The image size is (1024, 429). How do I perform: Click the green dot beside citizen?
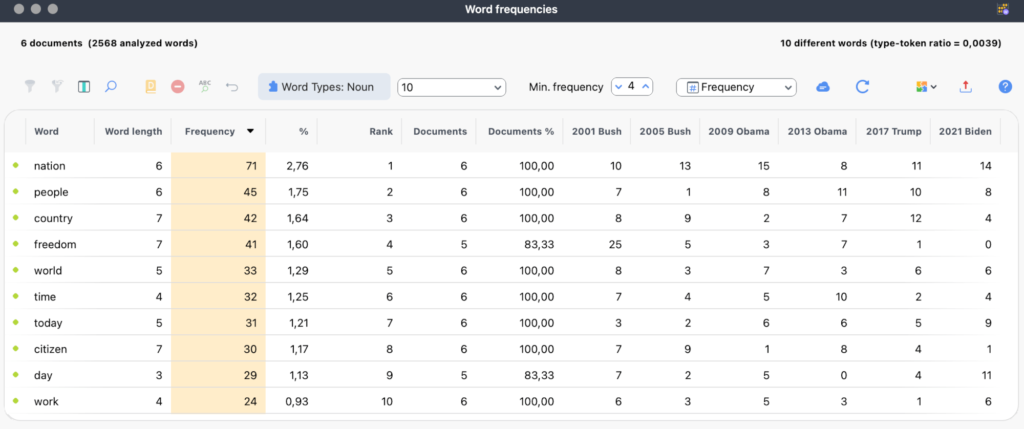pyautogui.click(x=16, y=349)
